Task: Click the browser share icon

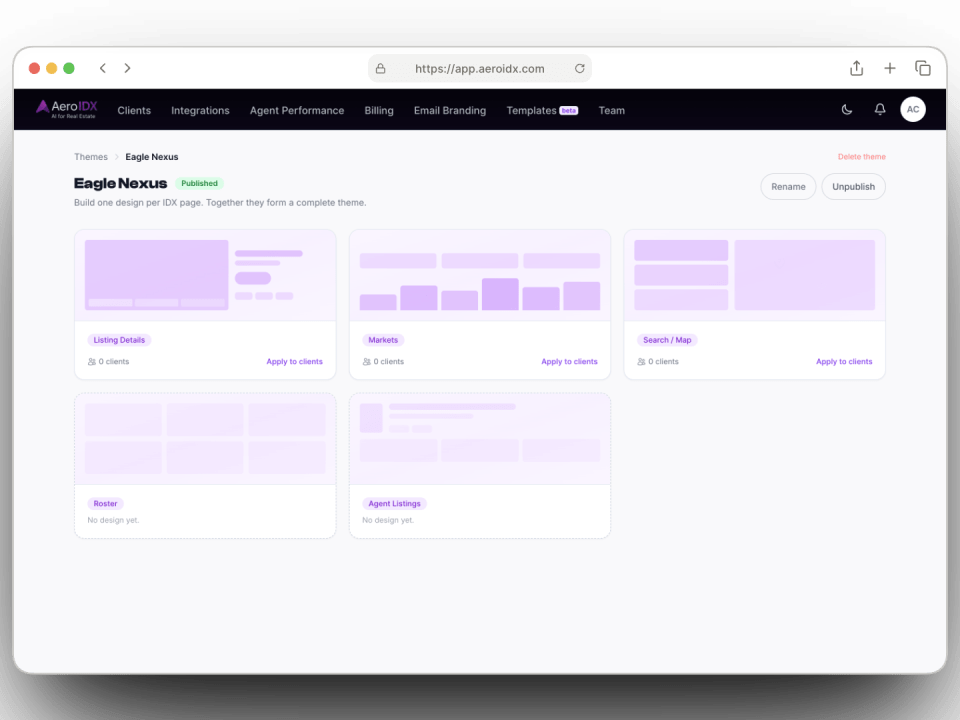Action: 857,68
